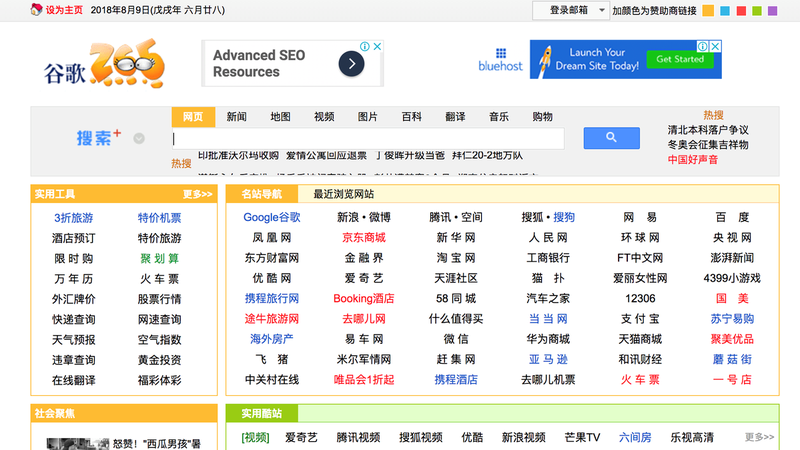
Task: Open the 天气预报 tool link
Action: pos(74,340)
